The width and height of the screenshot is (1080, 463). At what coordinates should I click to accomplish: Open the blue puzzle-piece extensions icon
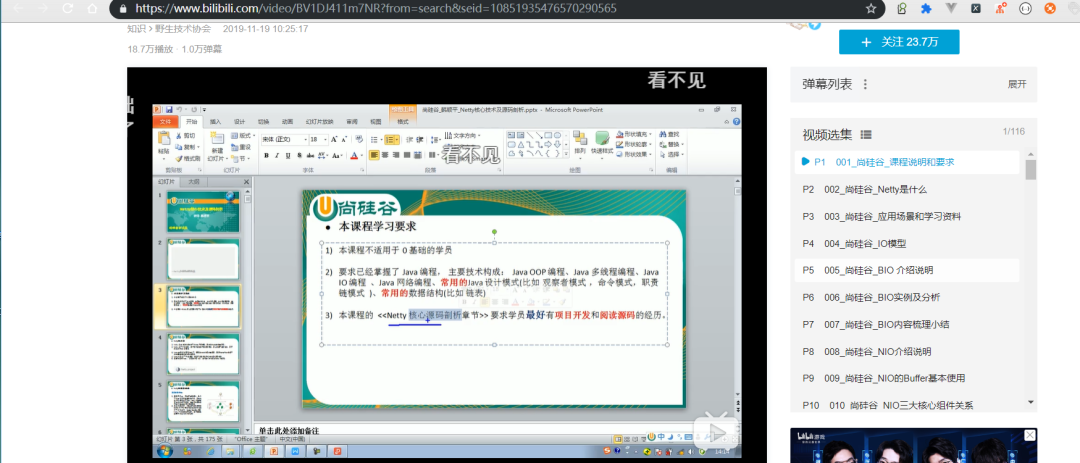tap(926, 8)
